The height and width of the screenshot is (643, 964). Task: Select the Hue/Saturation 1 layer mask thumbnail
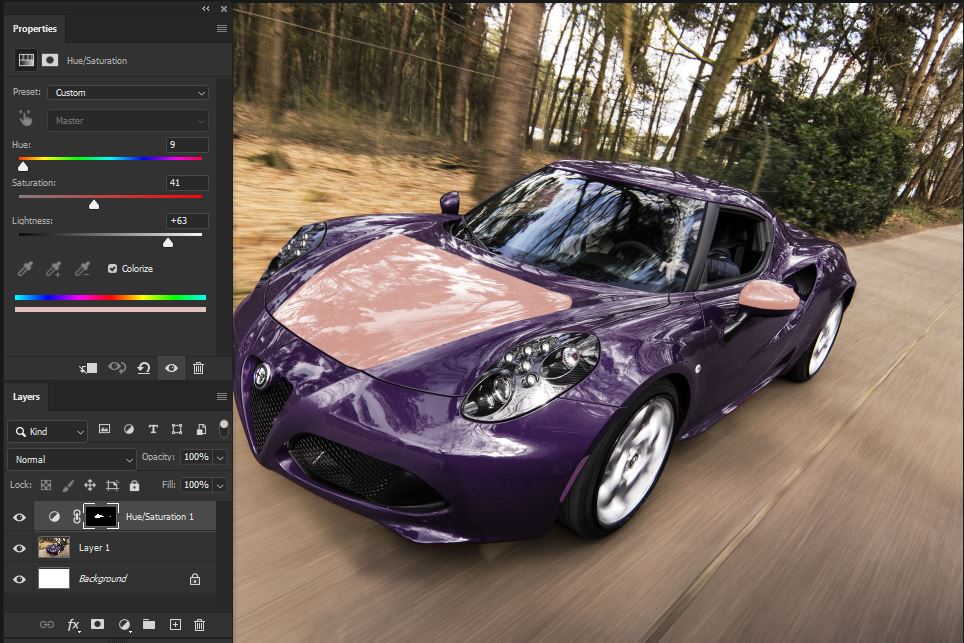click(101, 516)
